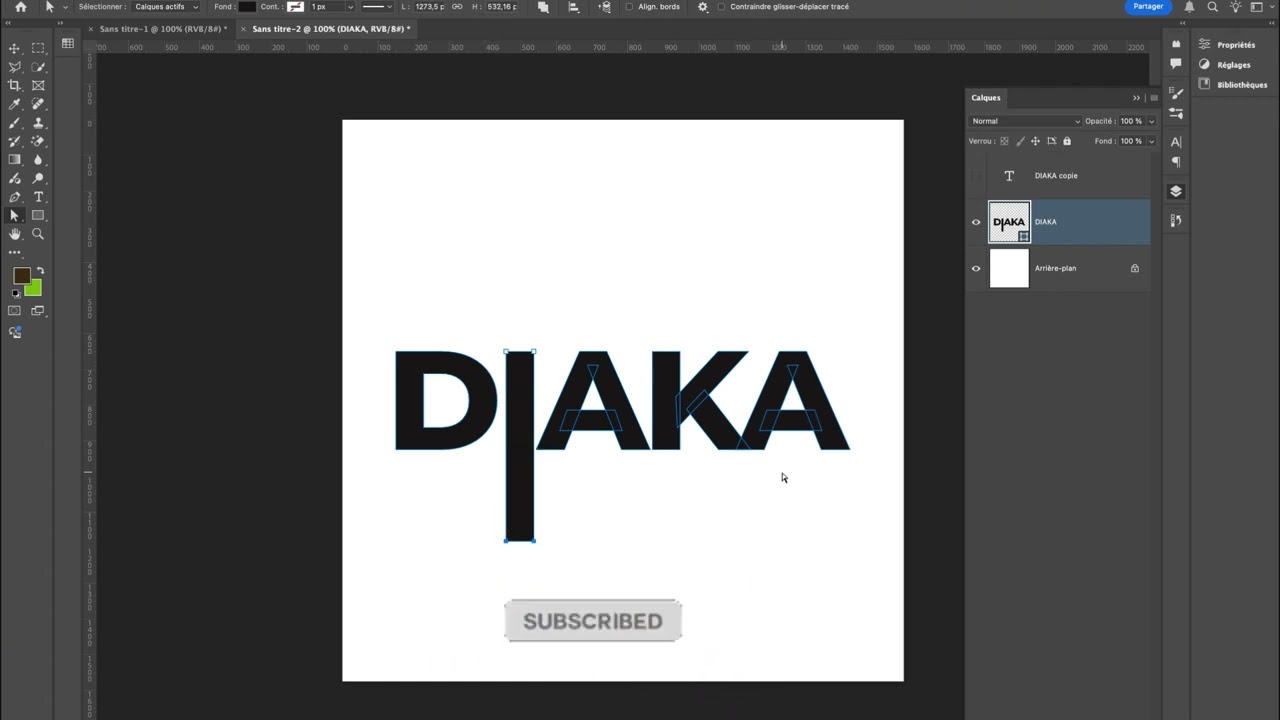Viewport: 1280px width, 720px height.
Task: Open the gear settings in options bar
Action: [x=703, y=7]
